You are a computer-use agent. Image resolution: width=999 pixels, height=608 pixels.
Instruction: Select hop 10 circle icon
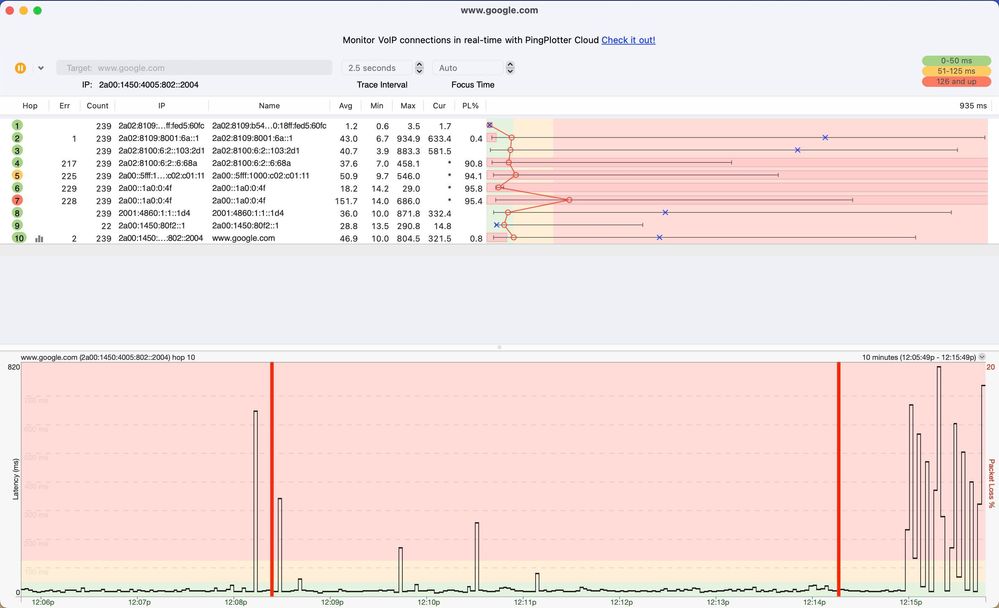coord(19,238)
